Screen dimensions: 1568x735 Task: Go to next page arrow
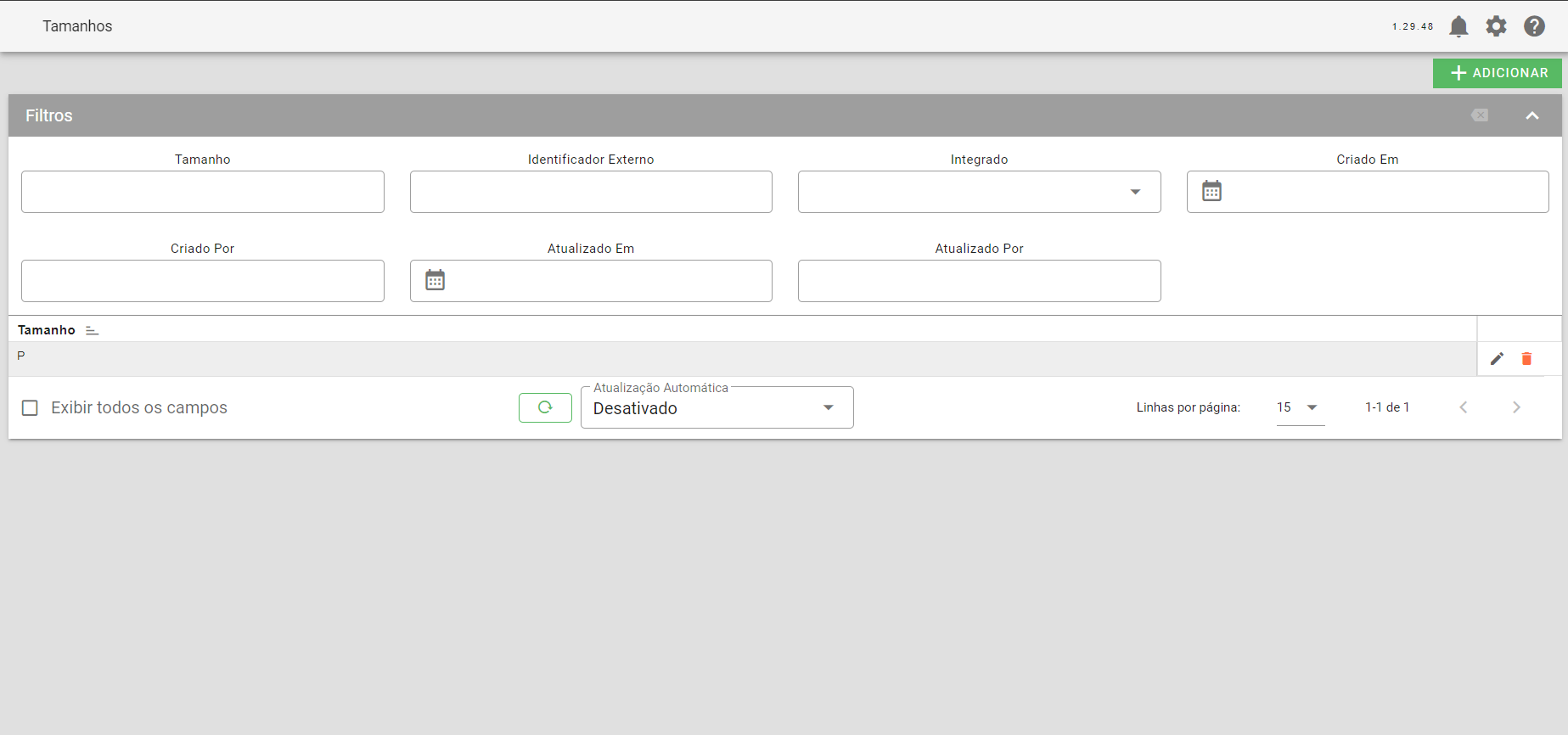1516,407
